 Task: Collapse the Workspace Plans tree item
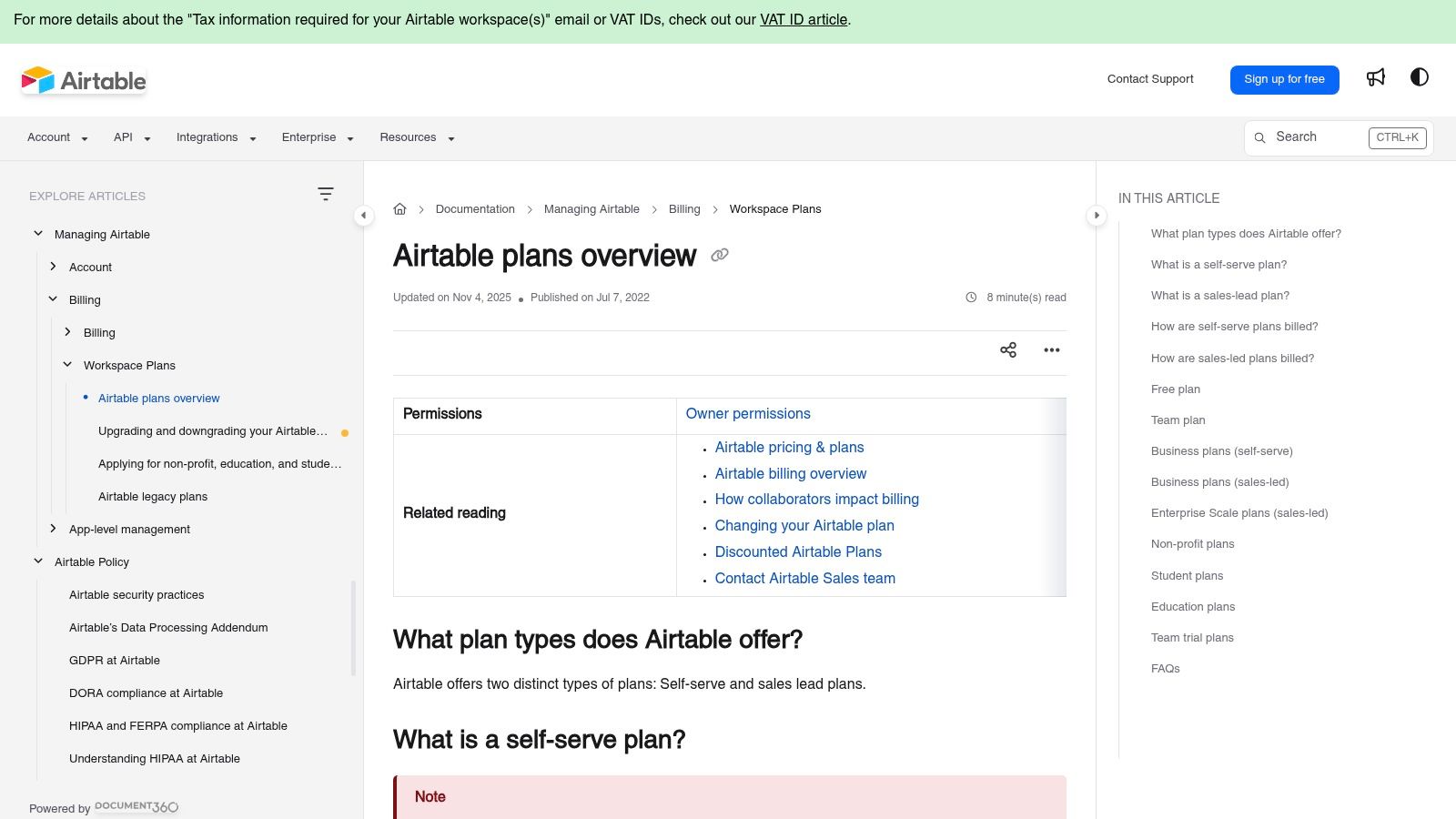(67, 364)
